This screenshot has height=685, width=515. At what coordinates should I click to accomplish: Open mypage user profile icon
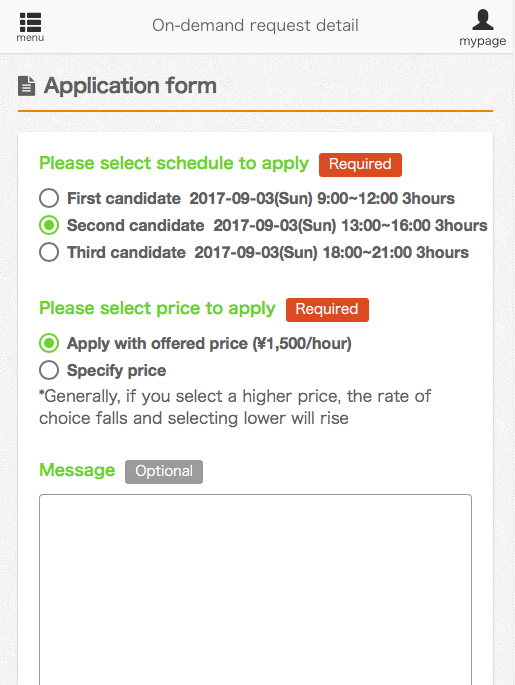[x=483, y=20]
